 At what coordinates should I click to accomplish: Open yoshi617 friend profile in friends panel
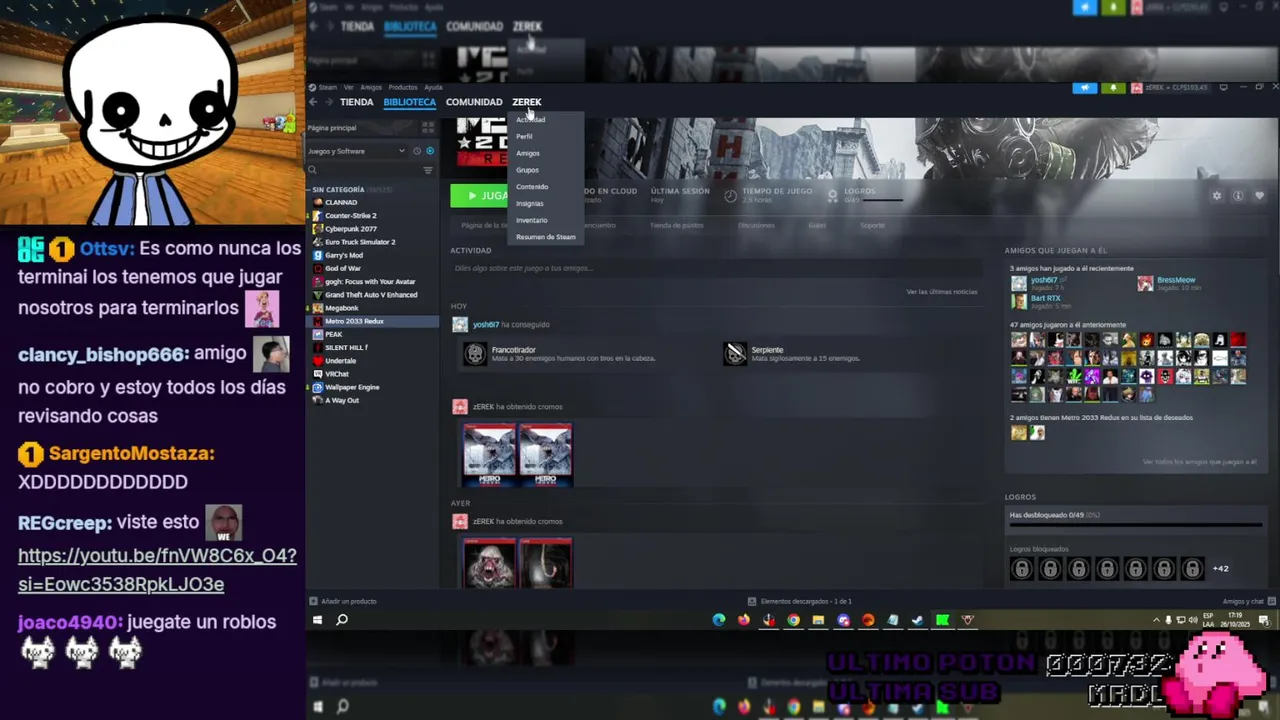[1044, 280]
